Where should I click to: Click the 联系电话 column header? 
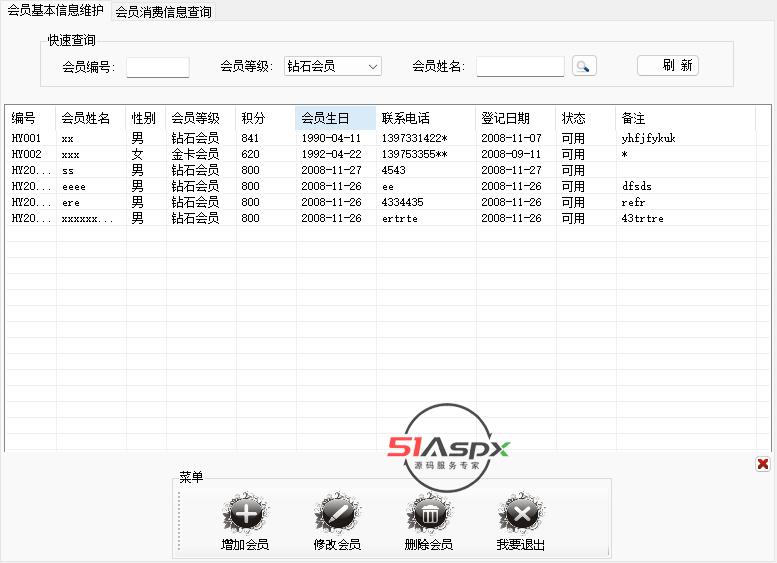pos(425,118)
